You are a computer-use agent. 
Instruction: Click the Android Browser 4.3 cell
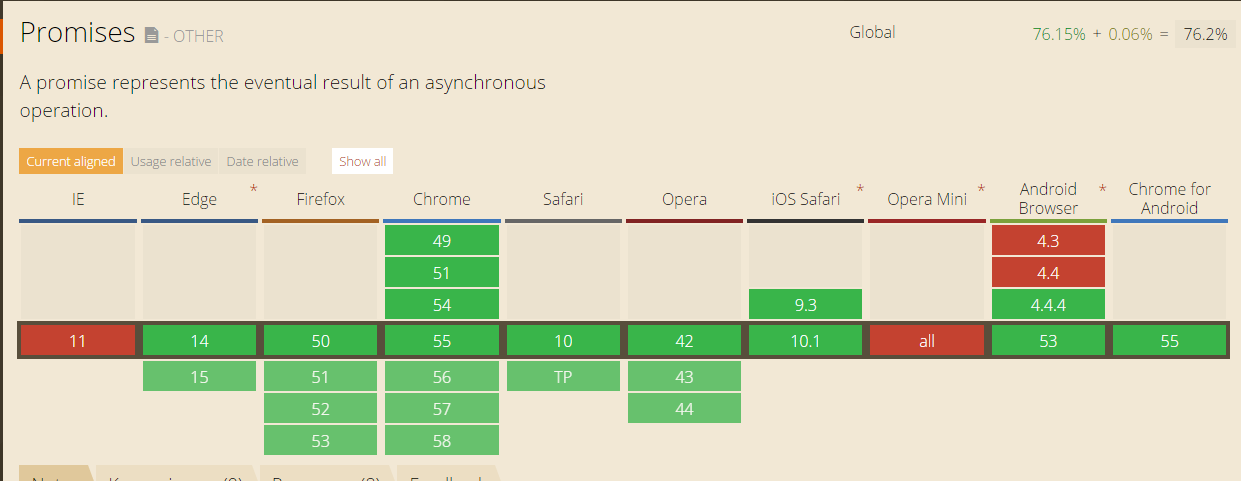pyautogui.click(x=1048, y=241)
